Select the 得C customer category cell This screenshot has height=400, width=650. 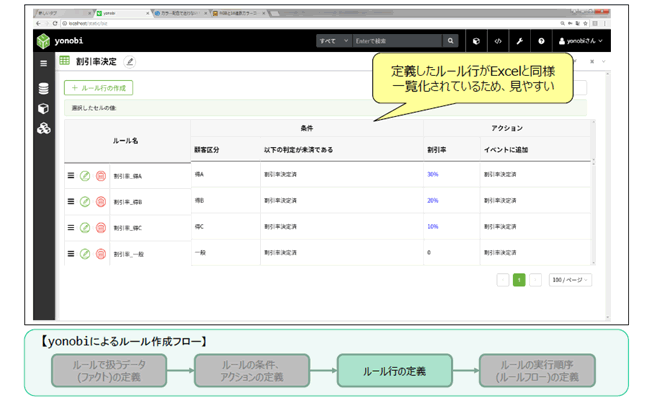click(226, 227)
